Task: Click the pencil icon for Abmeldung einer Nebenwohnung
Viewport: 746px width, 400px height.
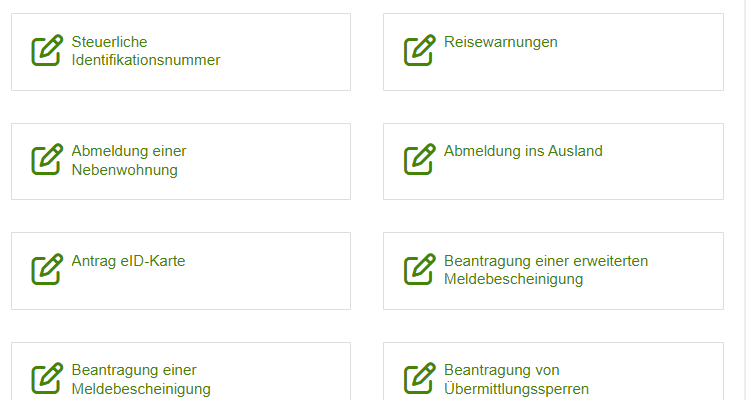Action: click(47, 159)
